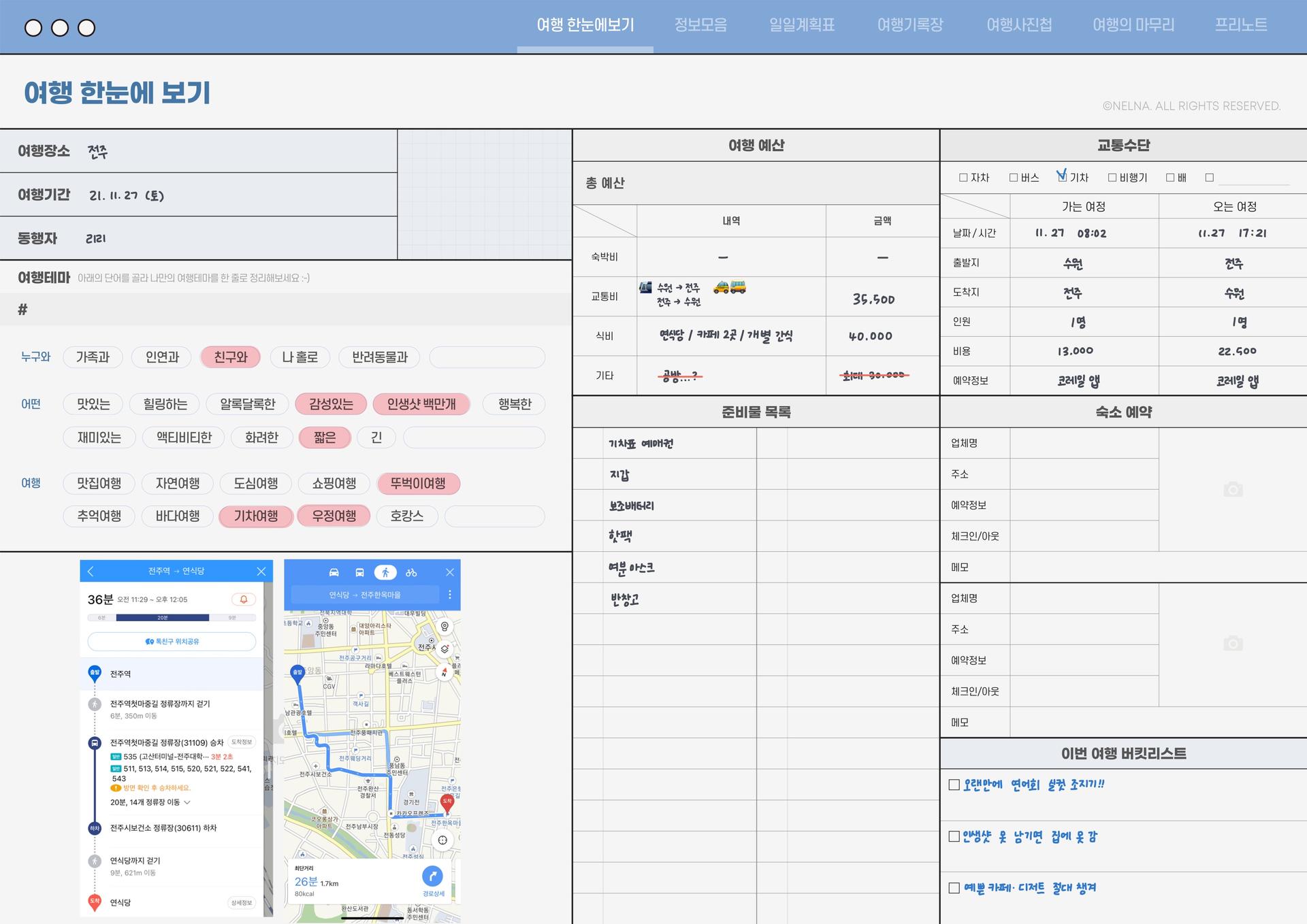Switch to the 일일계획표 tab

click(x=802, y=25)
